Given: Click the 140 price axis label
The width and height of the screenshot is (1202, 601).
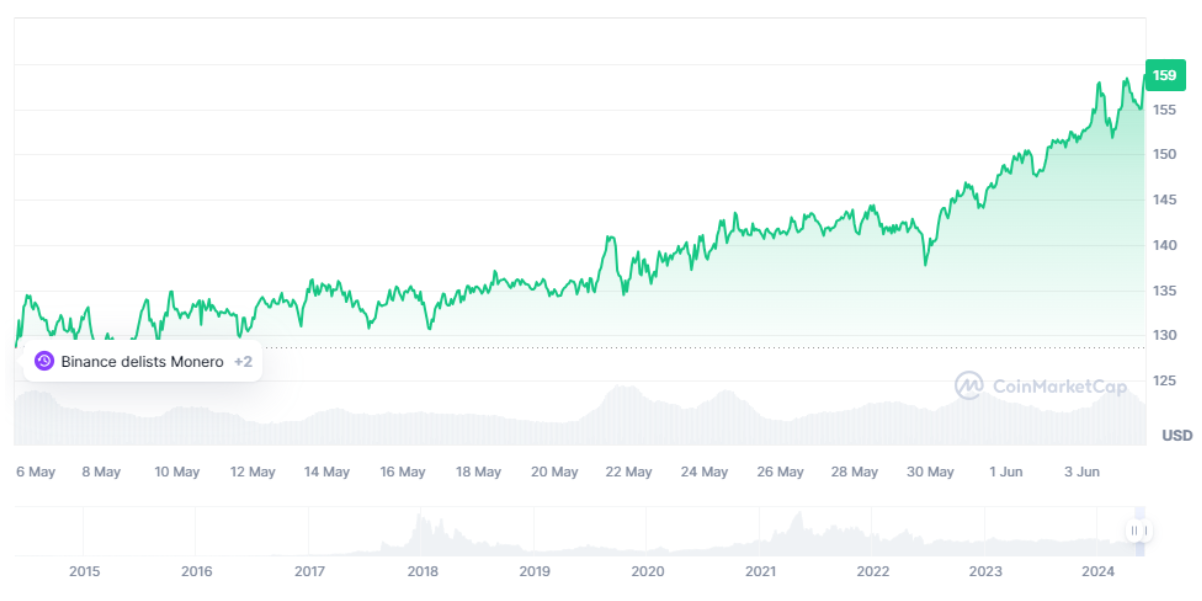Looking at the screenshot, I should [1163, 245].
